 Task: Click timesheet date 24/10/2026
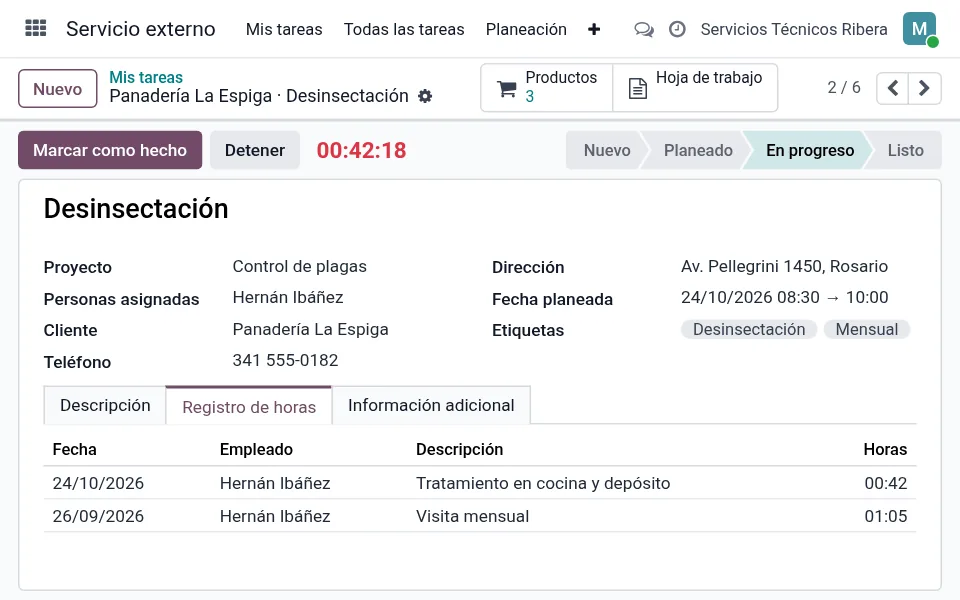pyautogui.click(x=98, y=483)
